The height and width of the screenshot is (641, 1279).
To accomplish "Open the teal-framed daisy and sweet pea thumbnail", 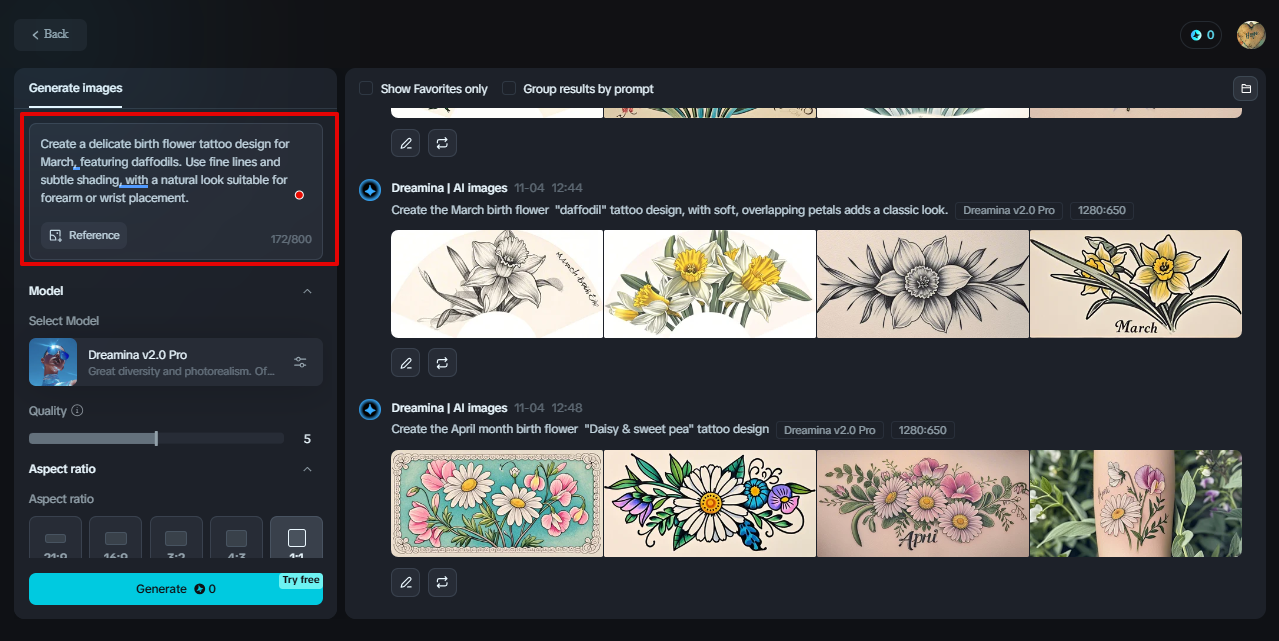I will [x=497, y=503].
